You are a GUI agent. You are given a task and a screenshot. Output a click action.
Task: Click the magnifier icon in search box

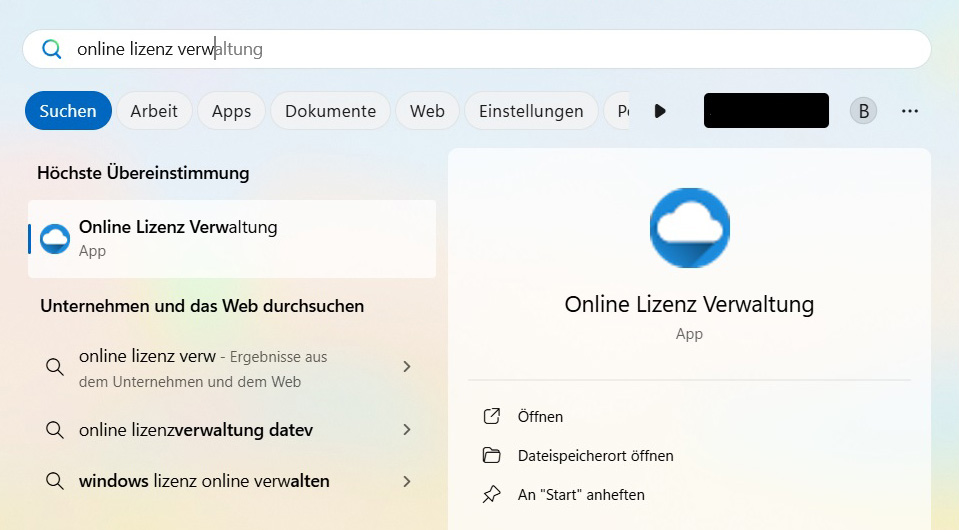coord(51,49)
